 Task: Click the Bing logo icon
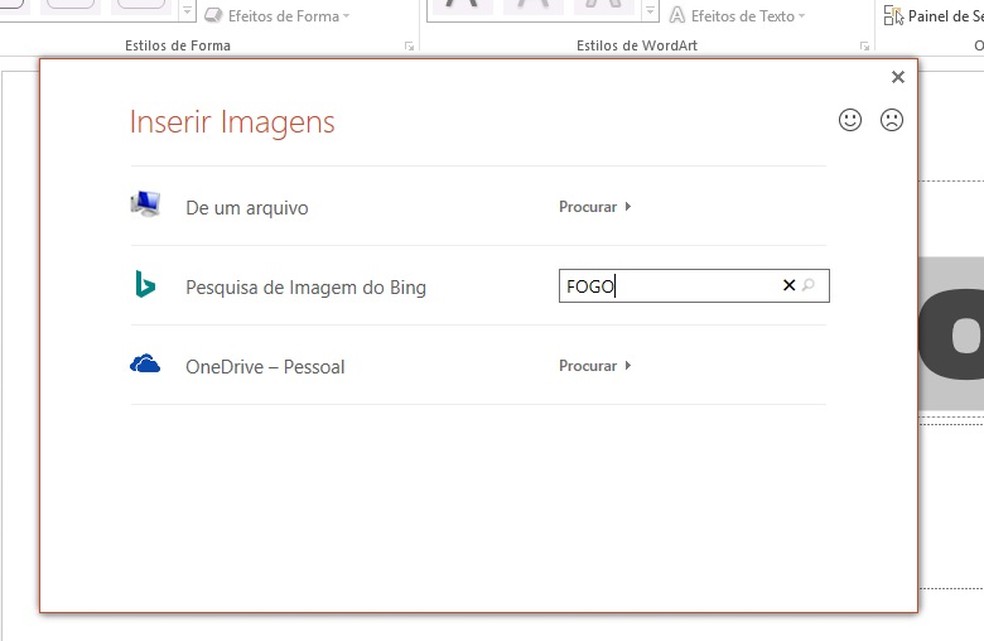(x=145, y=284)
